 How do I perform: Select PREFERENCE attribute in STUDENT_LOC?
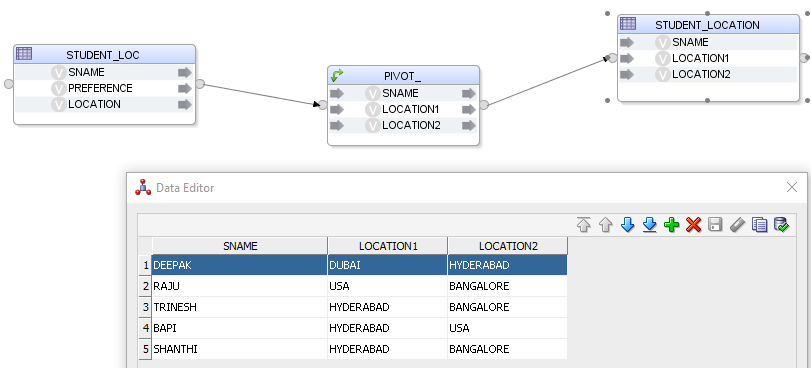pyautogui.click(x=100, y=88)
